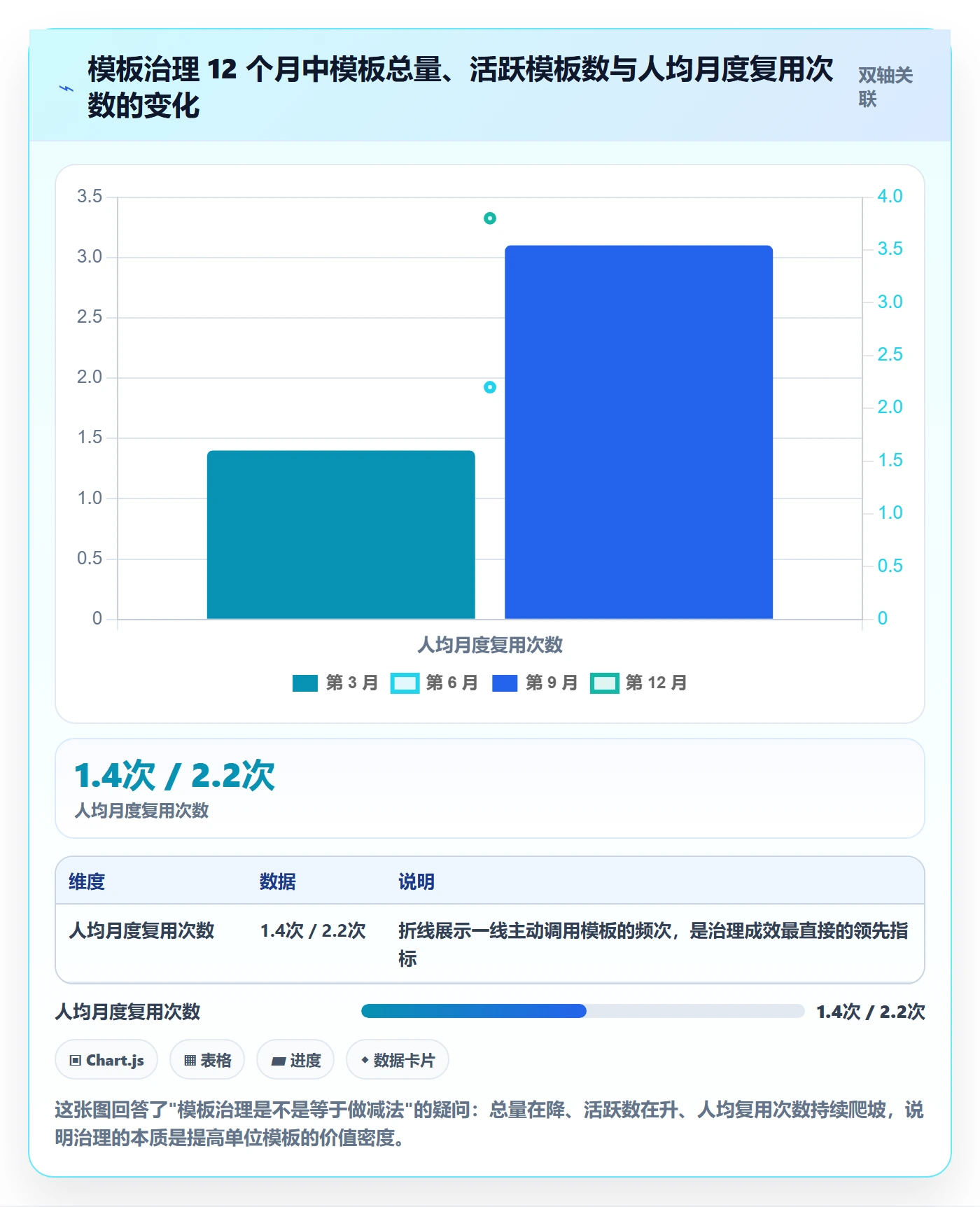Click the card title starting with 模板治理 12 个月
The height and width of the screenshot is (1207, 980).
(x=461, y=88)
